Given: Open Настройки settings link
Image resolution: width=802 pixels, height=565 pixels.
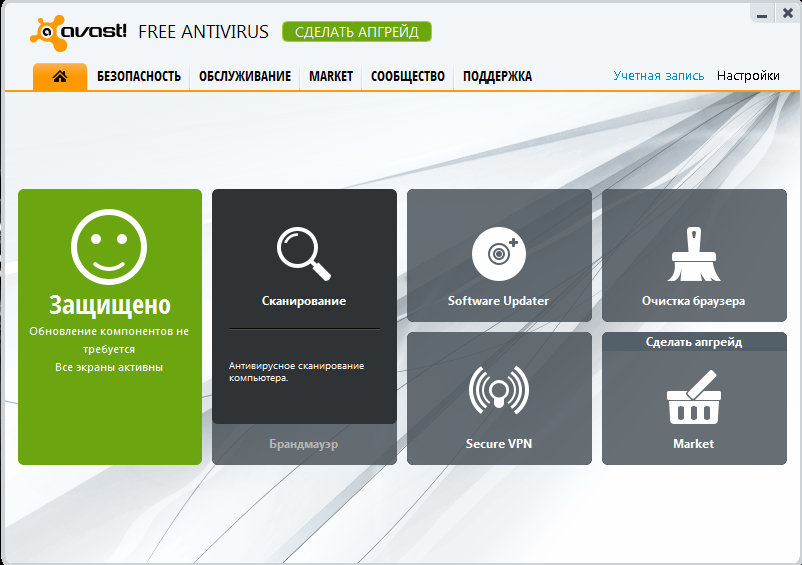Looking at the screenshot, I should coord(748,76).
